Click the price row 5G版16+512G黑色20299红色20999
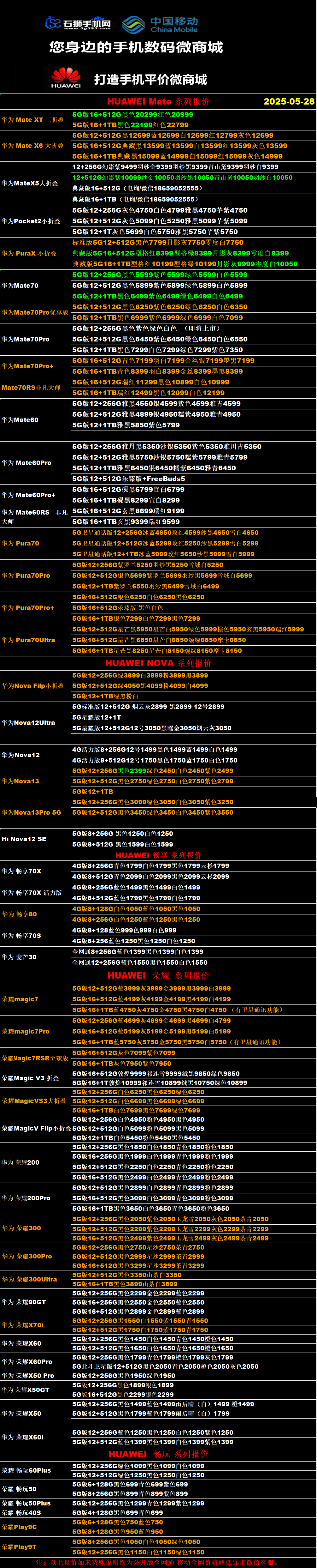The width and height of the screenshot is (317, 1568). [133, 114]
